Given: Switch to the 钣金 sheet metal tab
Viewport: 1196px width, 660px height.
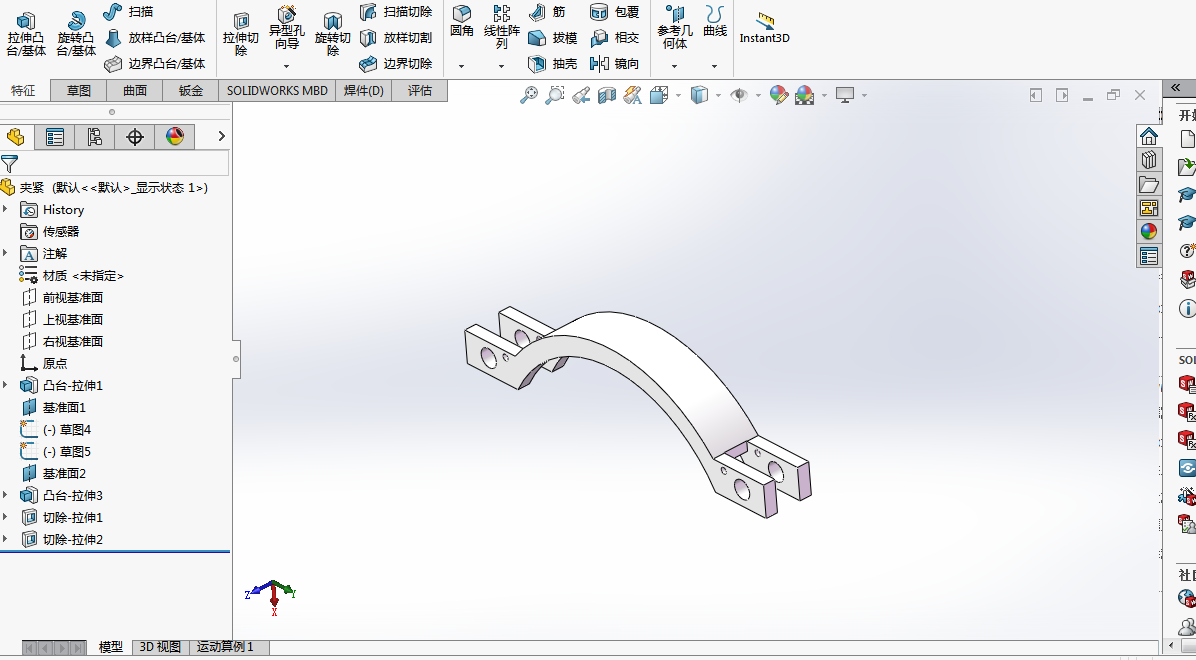Looking at the screenshot, I should pyautogui.click(x=191, y=91).
